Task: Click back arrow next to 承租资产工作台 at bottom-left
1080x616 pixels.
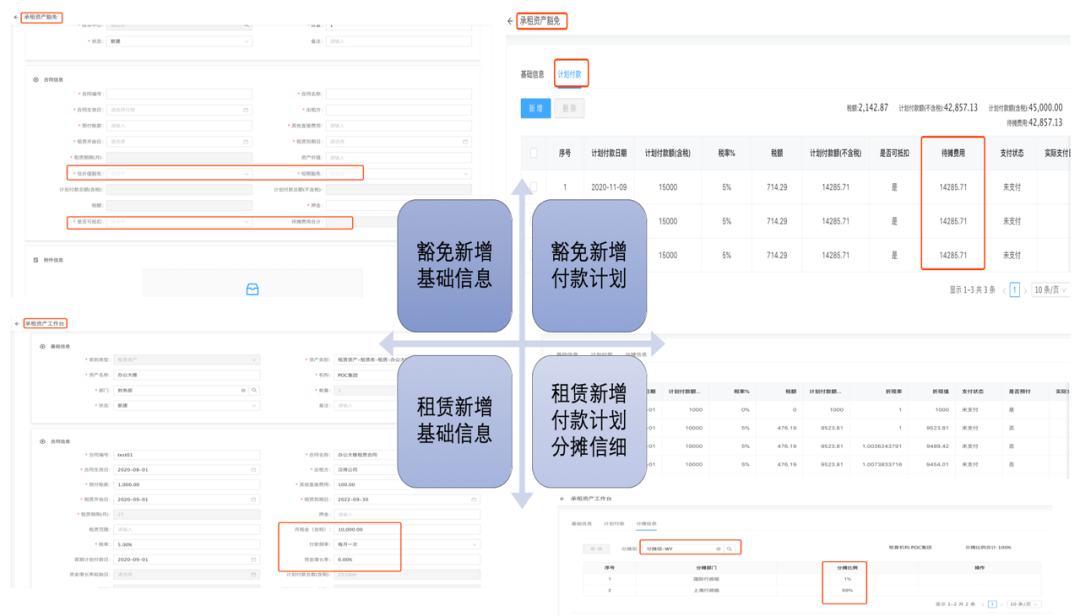Action: [17, 324]
